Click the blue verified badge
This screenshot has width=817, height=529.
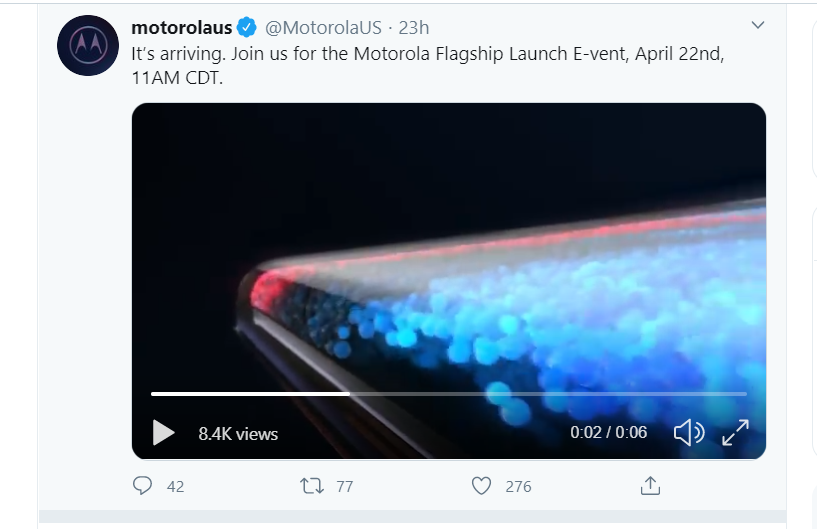(246, 27)
